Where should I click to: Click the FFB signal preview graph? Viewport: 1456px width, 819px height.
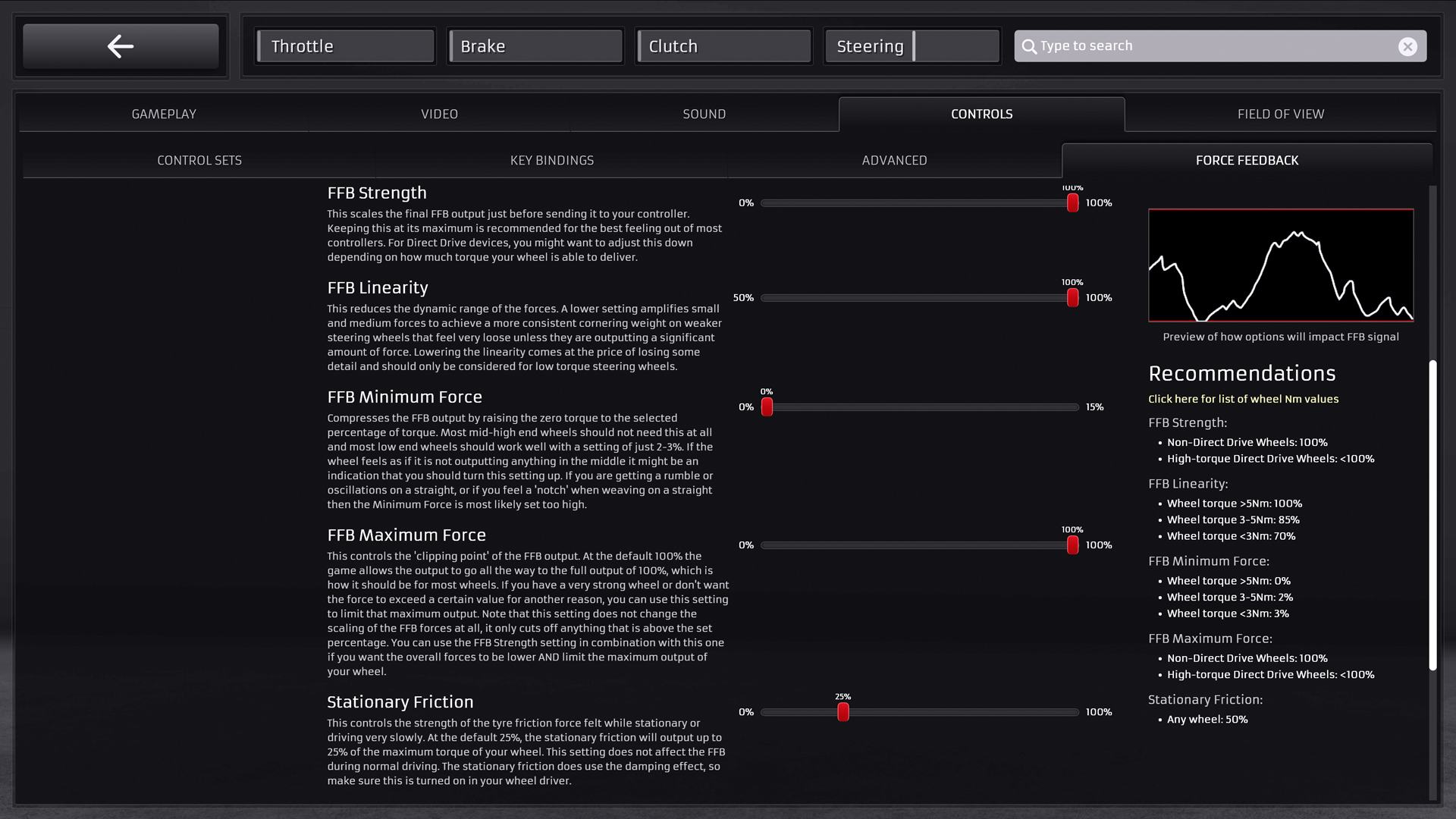1280,265
